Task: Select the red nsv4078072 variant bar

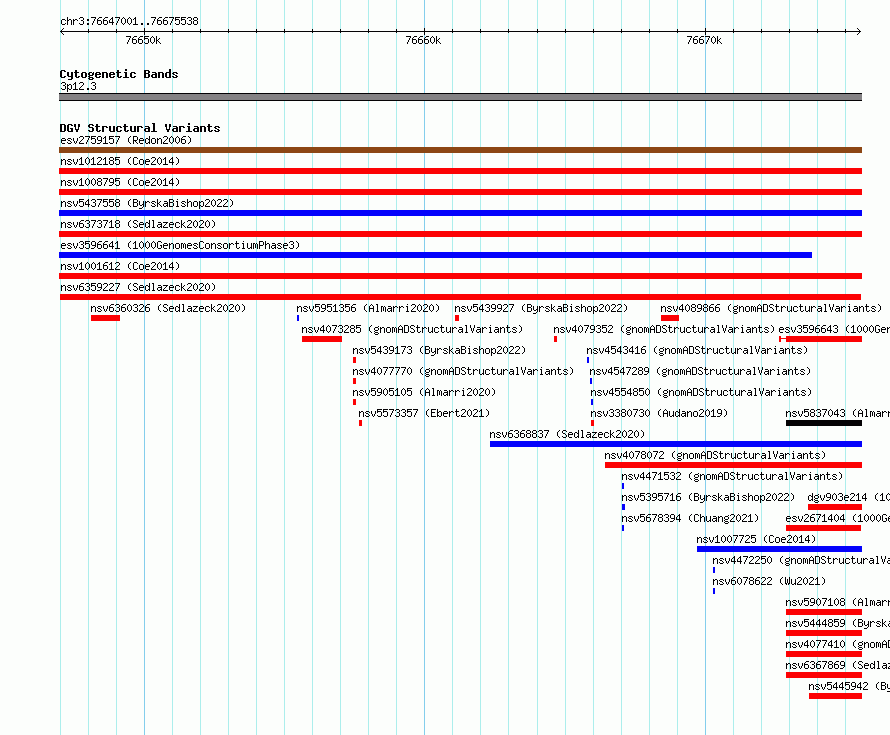Action: click(x=733, y=465)
